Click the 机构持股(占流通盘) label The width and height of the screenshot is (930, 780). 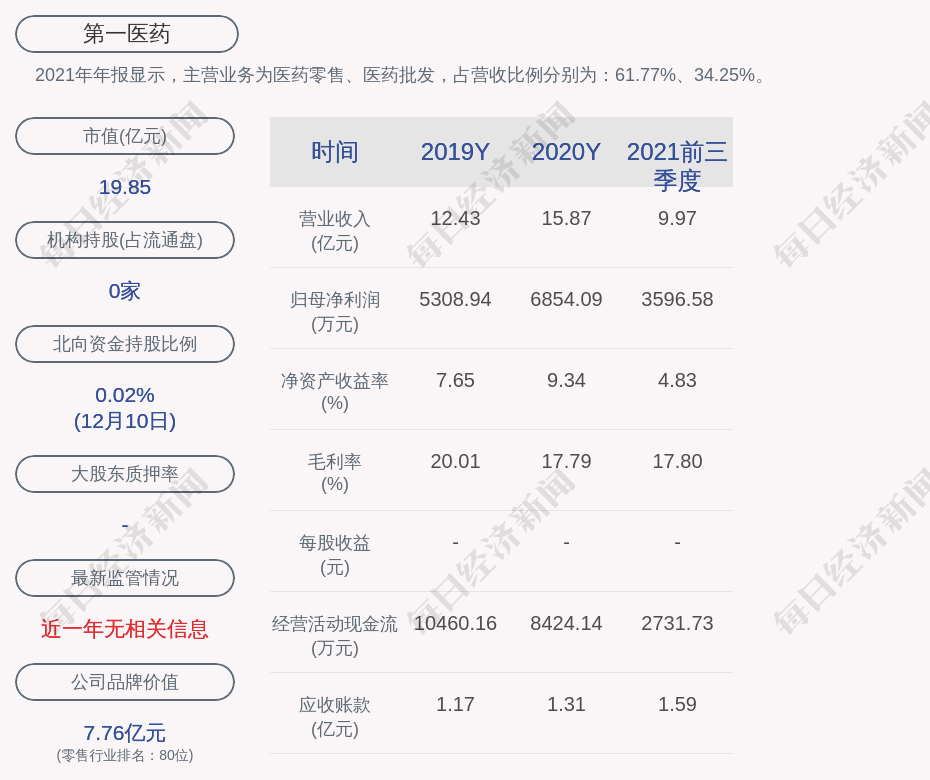click(125, 240)
